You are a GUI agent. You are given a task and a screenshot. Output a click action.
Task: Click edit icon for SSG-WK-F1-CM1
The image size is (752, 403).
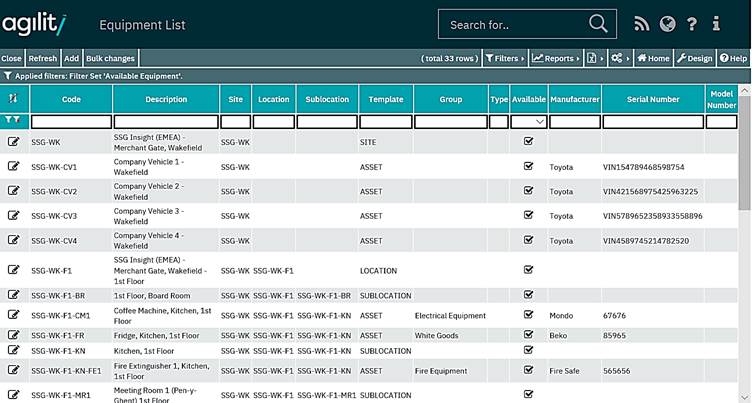click(14, 315)
